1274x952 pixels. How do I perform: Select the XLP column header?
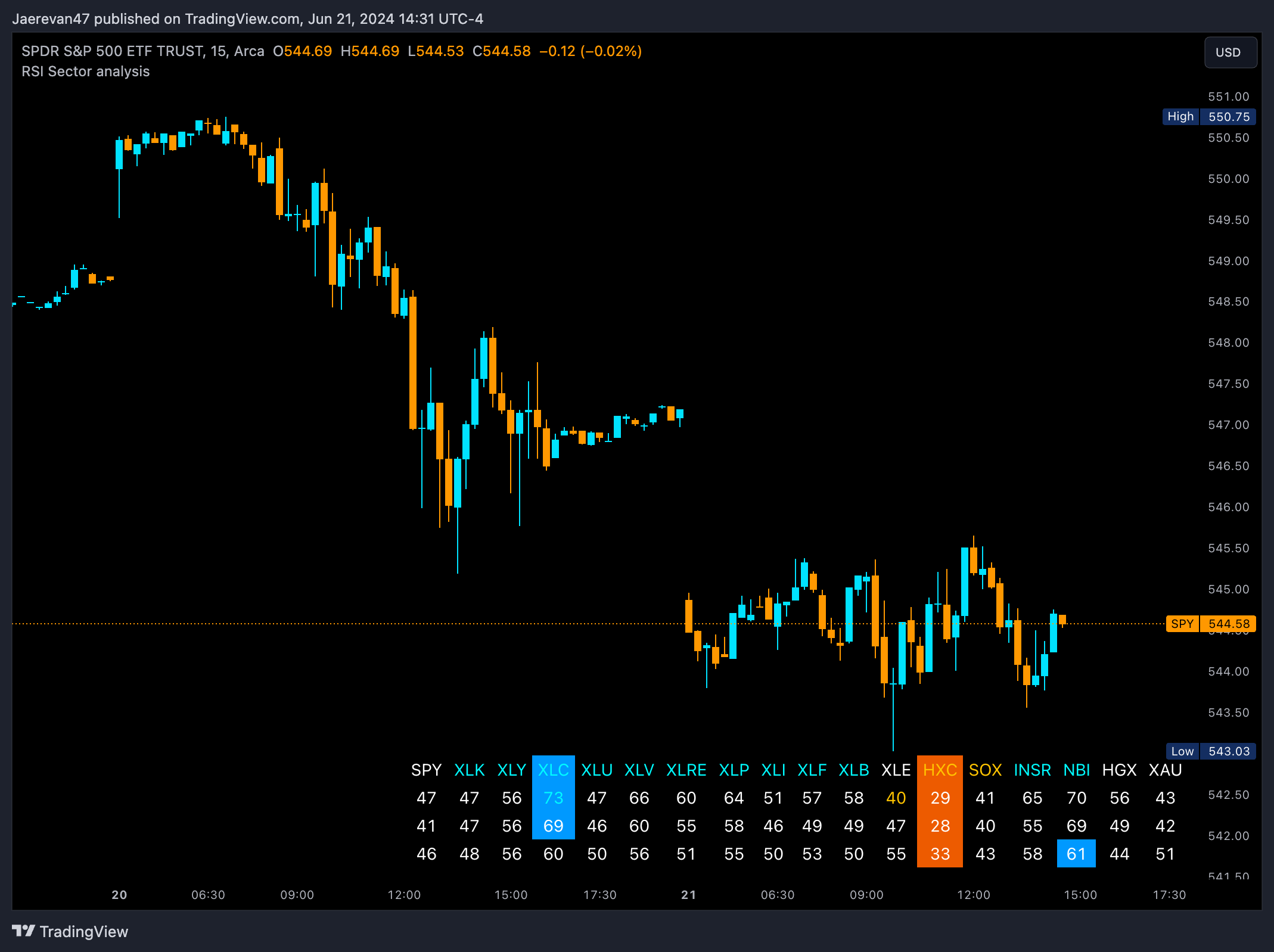coord(734,770)
